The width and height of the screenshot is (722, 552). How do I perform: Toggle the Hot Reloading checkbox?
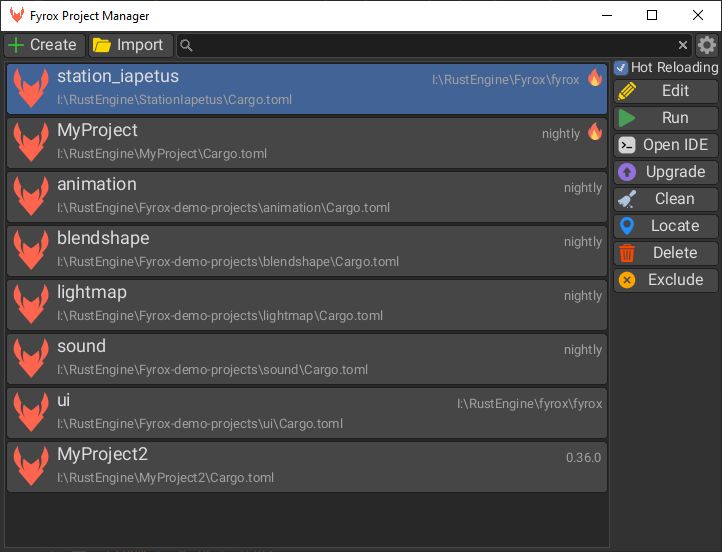[621, 68]
